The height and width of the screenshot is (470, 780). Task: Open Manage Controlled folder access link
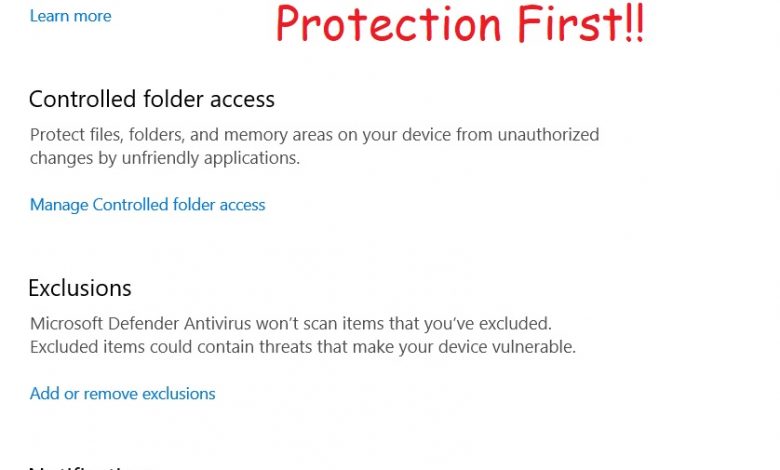[147, 205]
